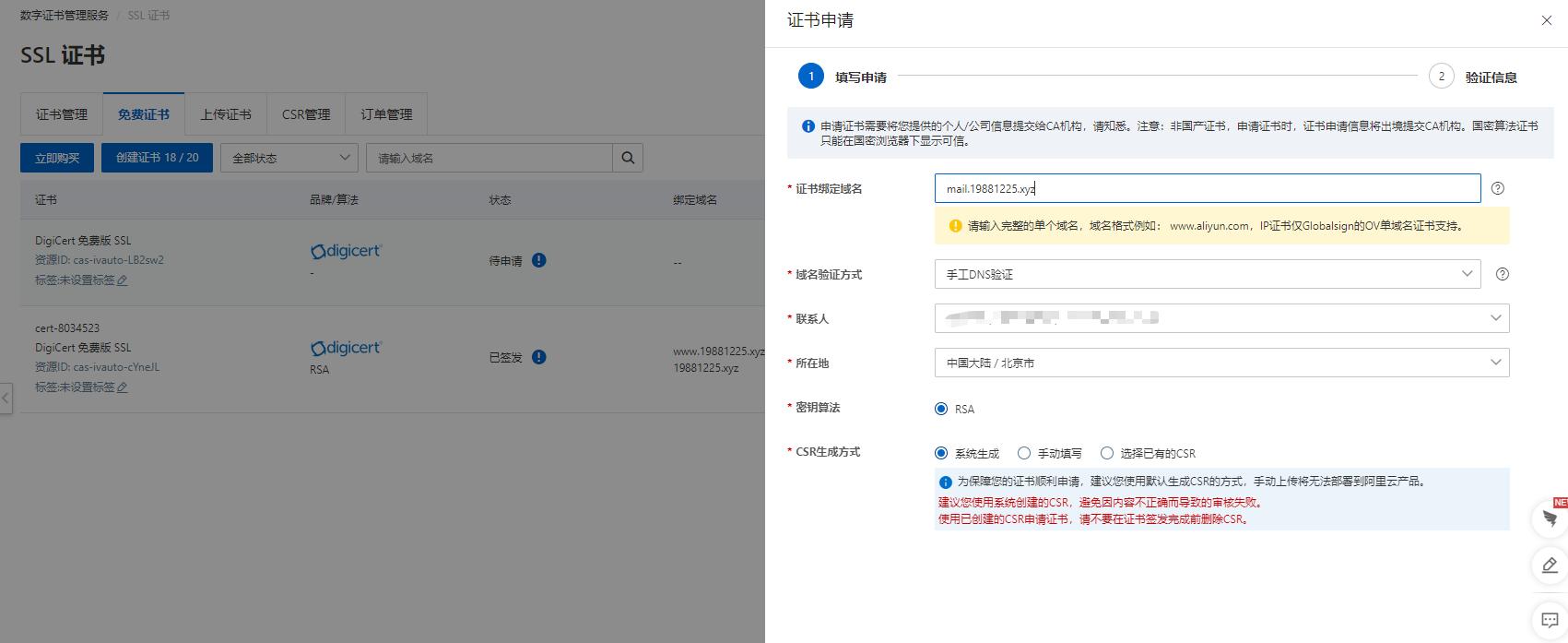Click the warning icon in domain hint
This screenshot has width=1568, height=643.
[x=955, y=225]
